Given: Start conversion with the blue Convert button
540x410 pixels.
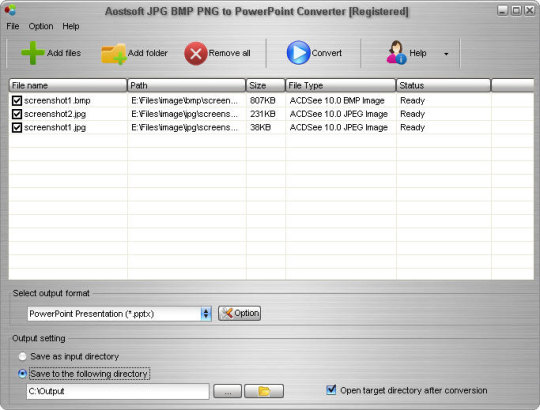Looking at the screenshot, I should (x=314, y=53).
